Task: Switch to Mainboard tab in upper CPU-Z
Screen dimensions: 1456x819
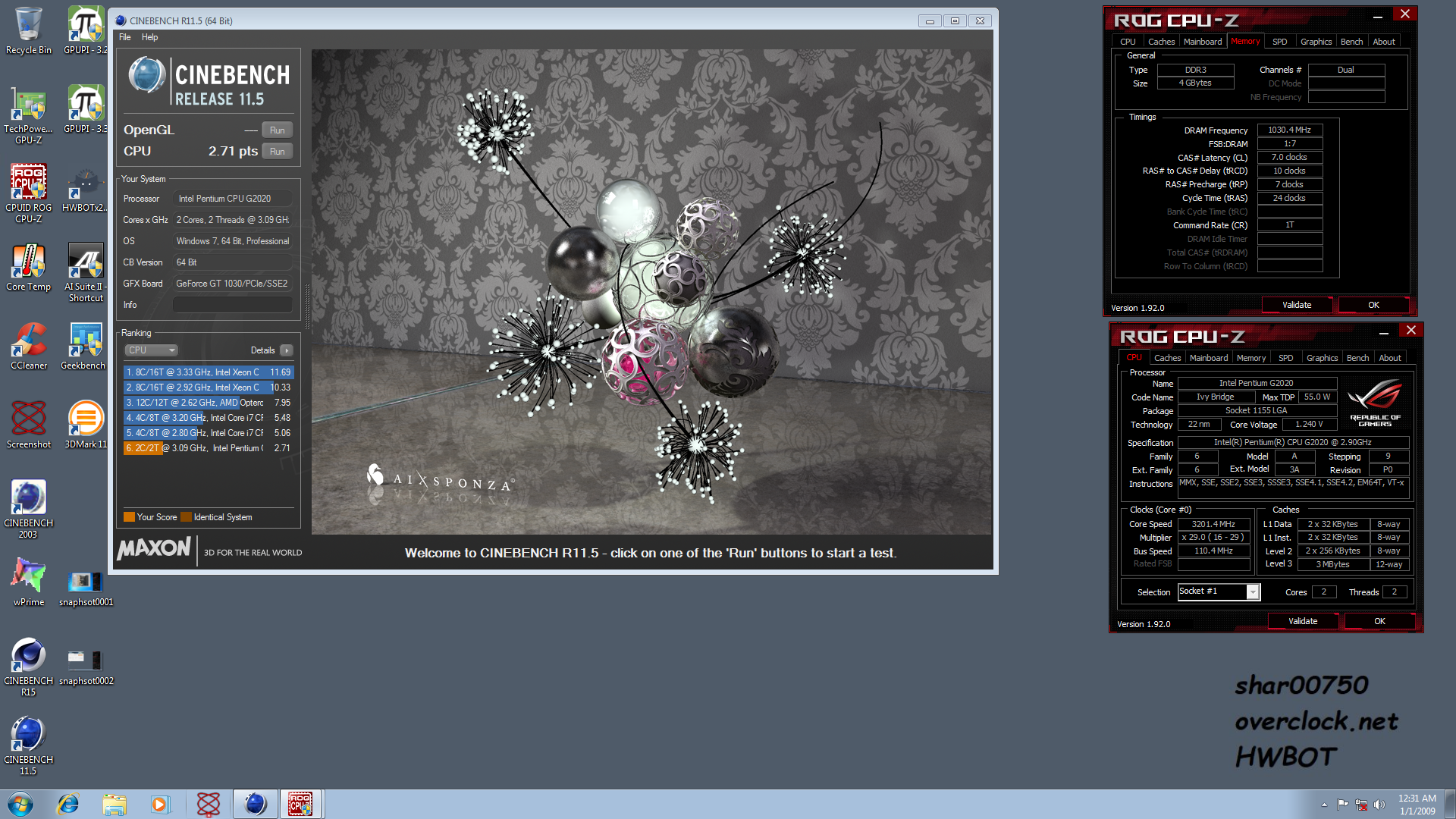Action: pos(1203,42)
